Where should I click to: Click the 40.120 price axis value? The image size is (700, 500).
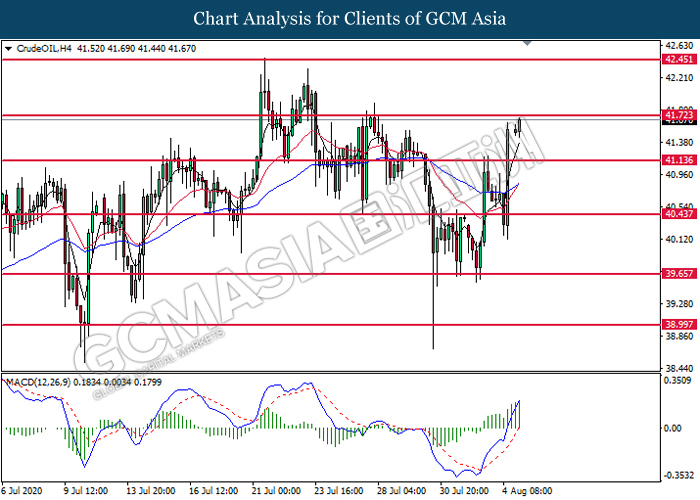coord(679,240)
